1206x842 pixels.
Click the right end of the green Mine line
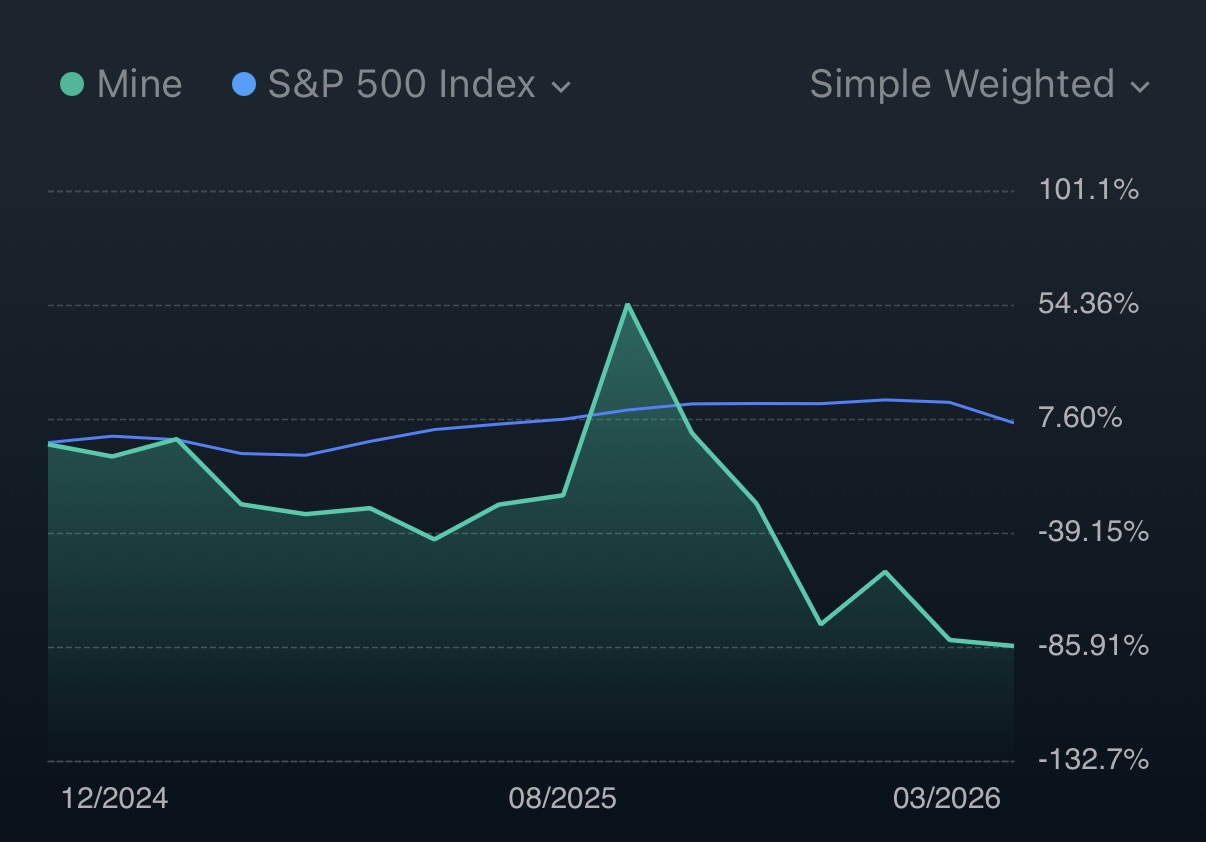[1013, 646]
